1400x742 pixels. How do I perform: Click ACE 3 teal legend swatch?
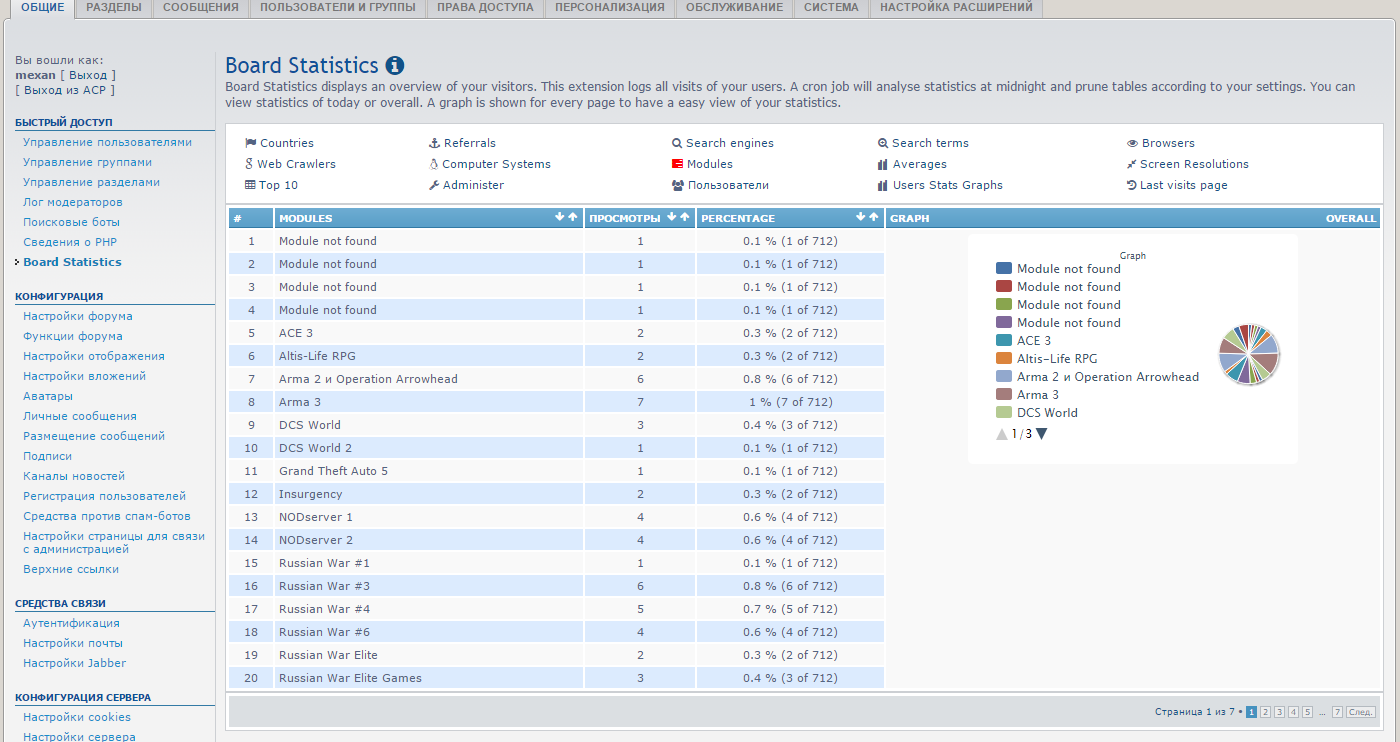1004,341
